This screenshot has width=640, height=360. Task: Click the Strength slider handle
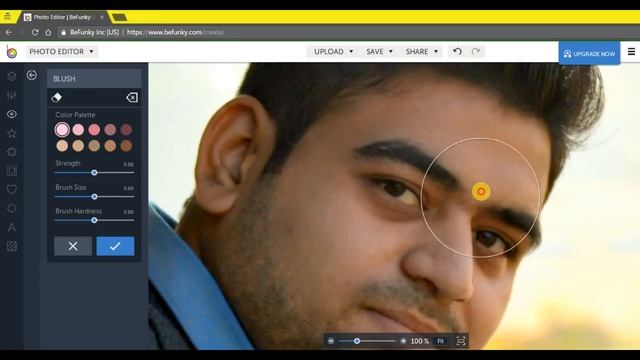point(94,173)
